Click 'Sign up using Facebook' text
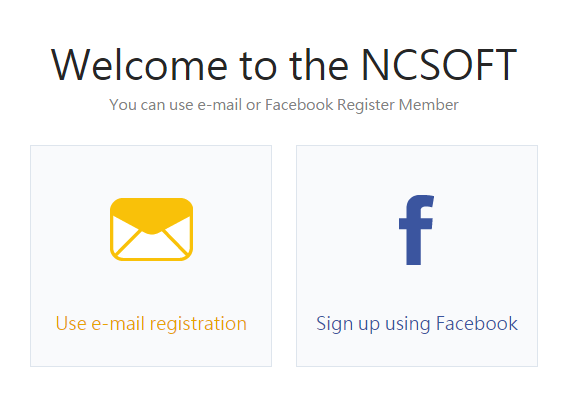This screenshot has height=393, width=566. coord(417,324)
